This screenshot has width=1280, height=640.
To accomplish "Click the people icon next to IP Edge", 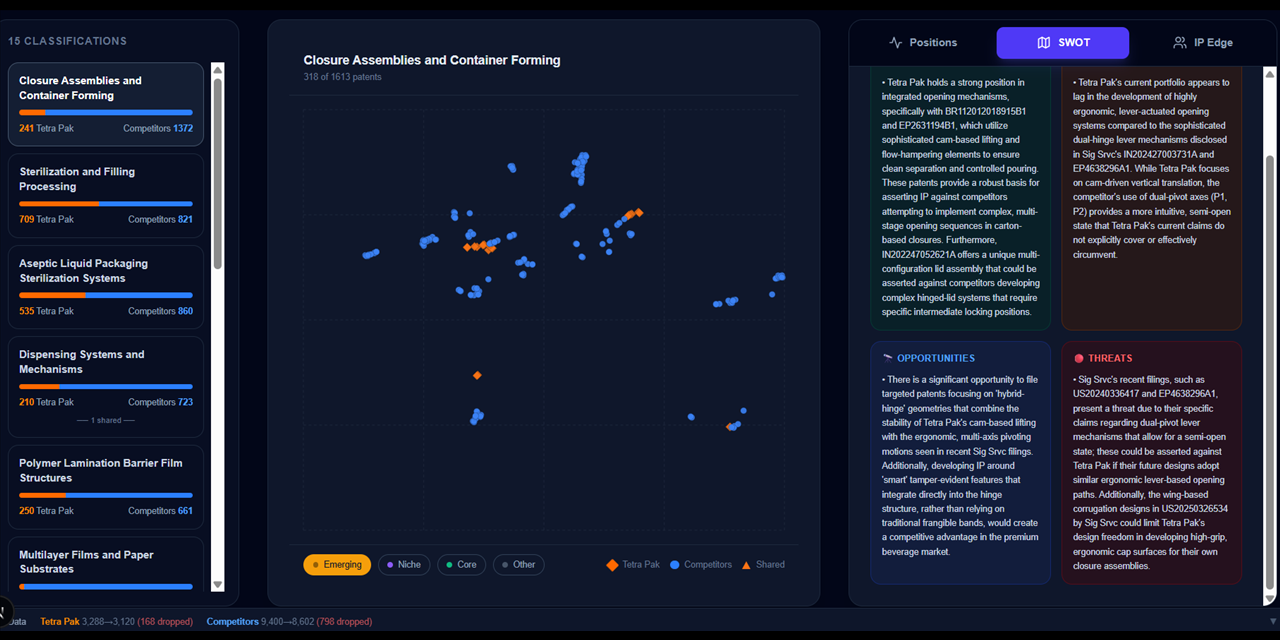I will click(1180, 42).
